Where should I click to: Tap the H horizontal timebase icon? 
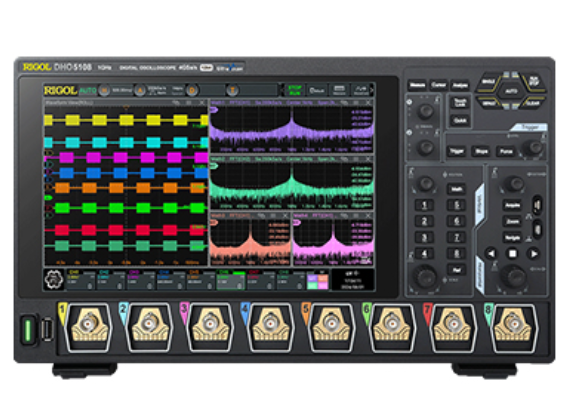pyautogui.click(x=104, y=90)
